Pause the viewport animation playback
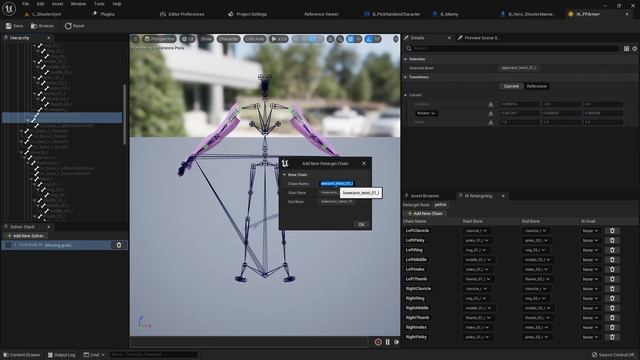Viewport: 640px width, 360px height. [387, 342]
